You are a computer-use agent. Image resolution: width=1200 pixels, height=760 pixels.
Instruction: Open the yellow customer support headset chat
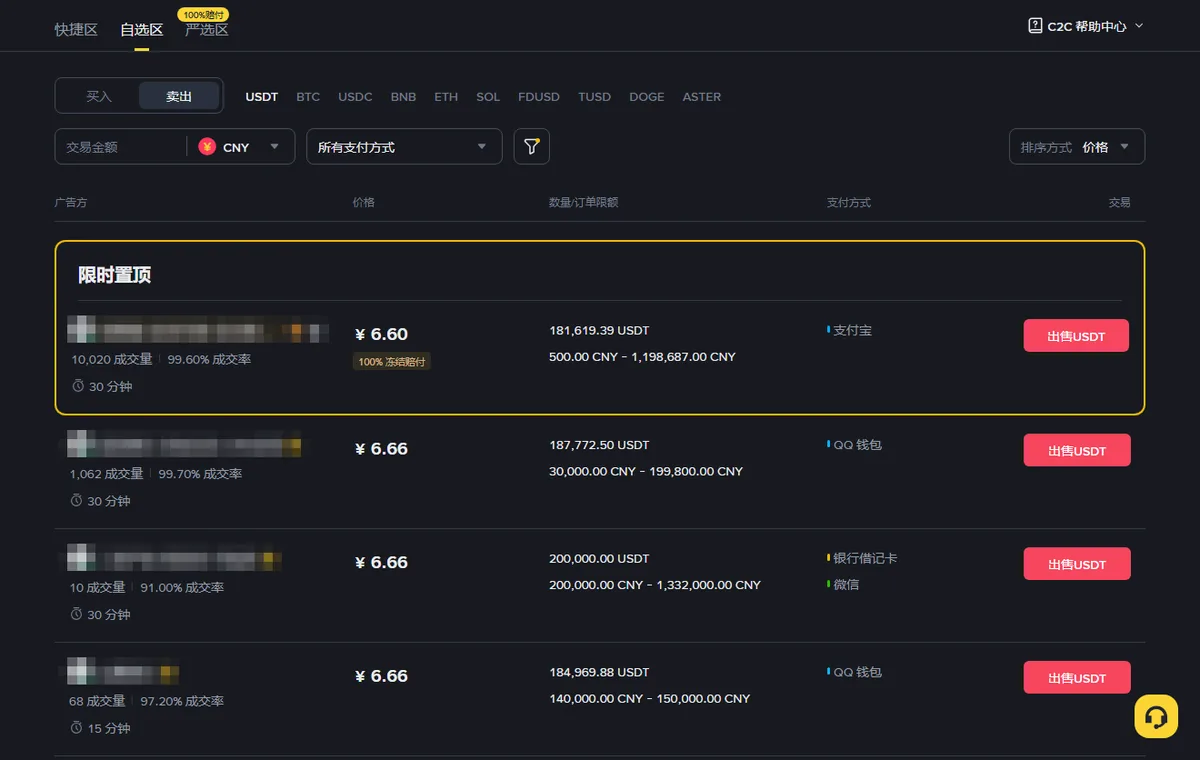tap(1156, 717)
